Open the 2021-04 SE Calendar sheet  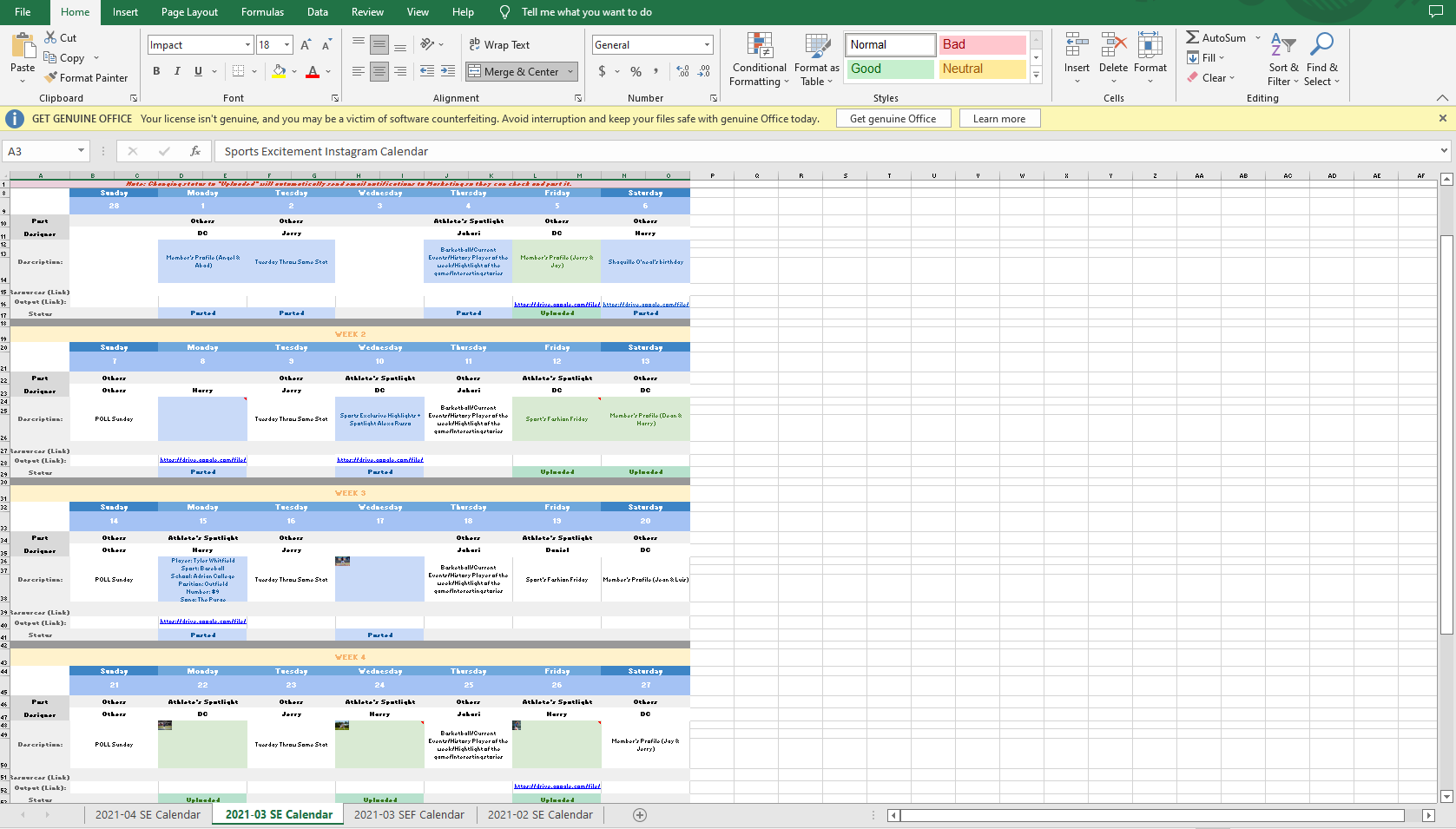tap(148, 814)
